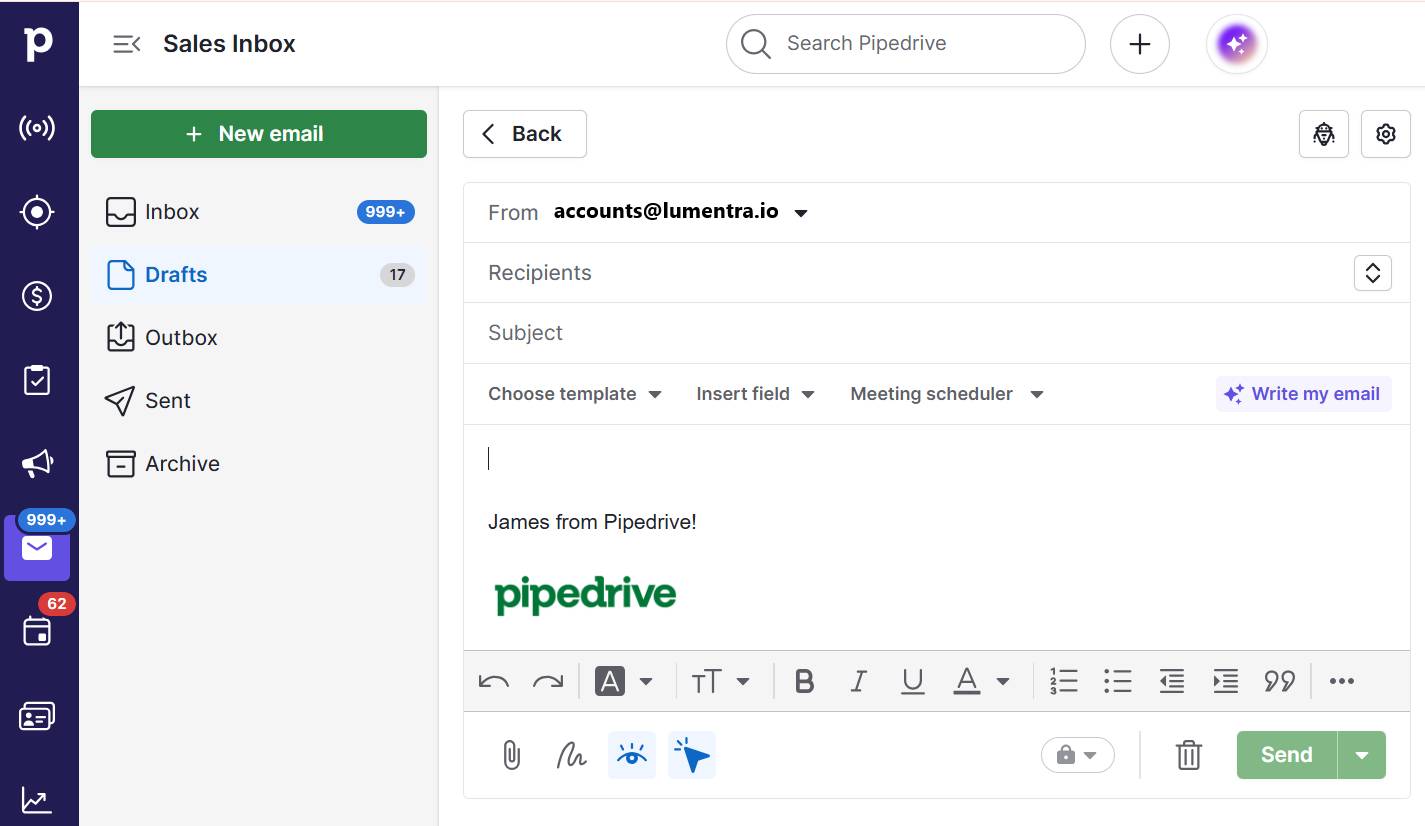Toggle bold formatting
The width and height of the screenshot is (1425, 826).
[804, 682]
